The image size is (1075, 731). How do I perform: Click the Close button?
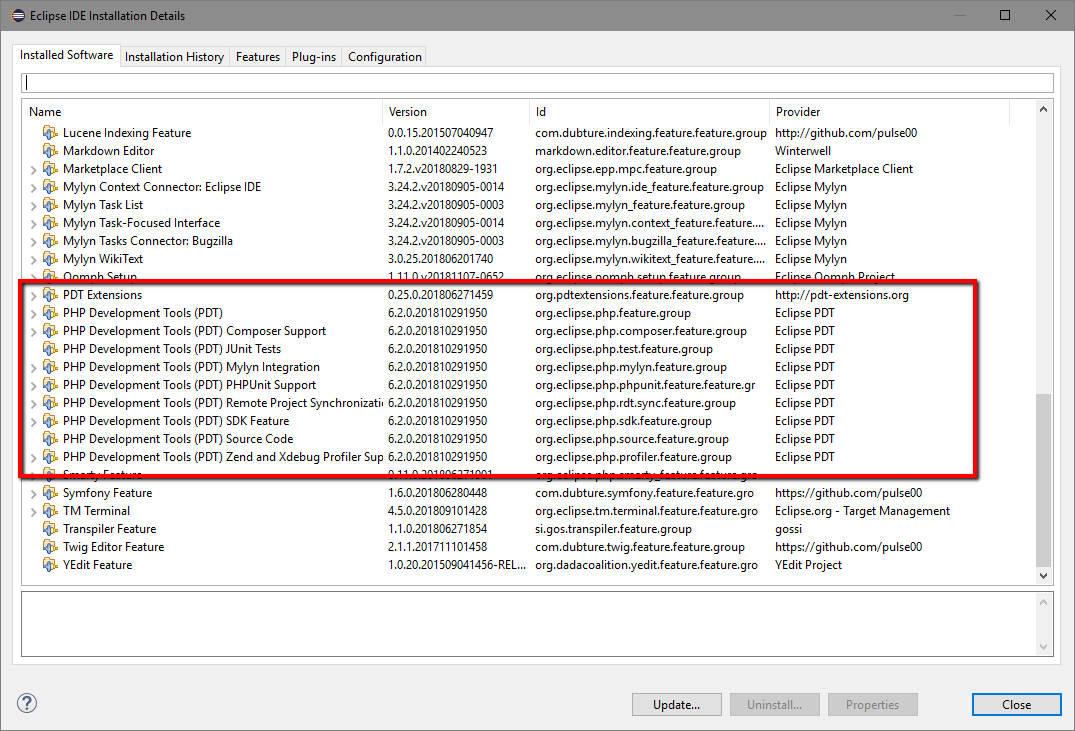(x=1016, y=704)
